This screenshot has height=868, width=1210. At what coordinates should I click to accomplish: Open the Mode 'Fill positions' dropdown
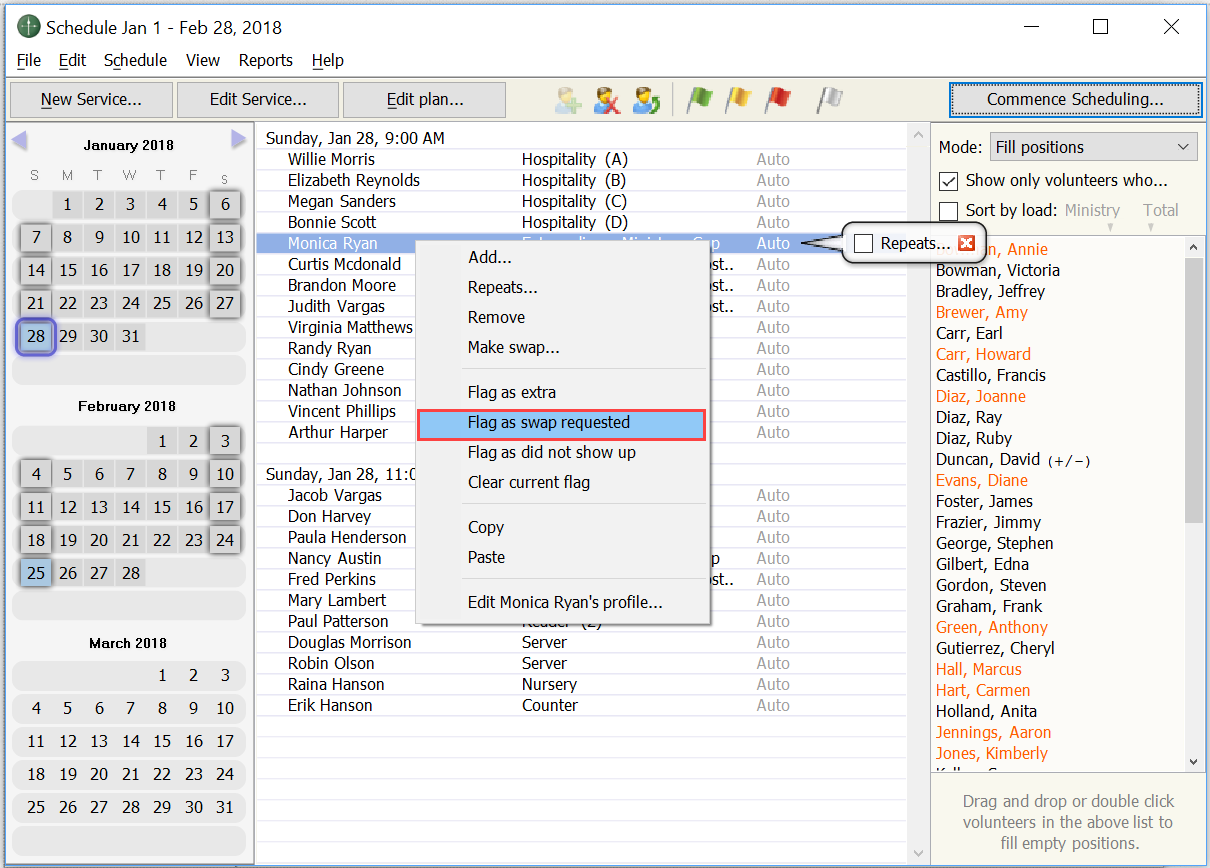[1093, 147]
